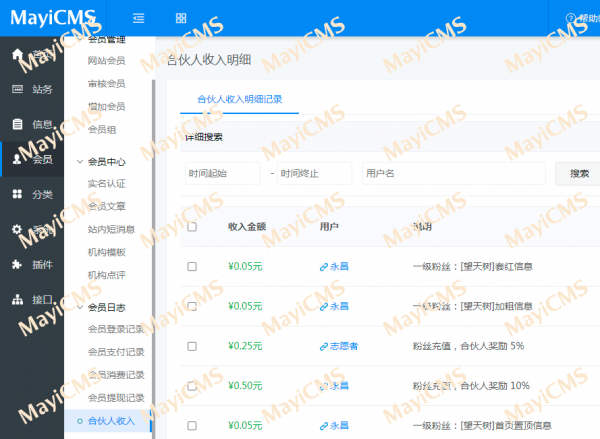Open the grid apps icon in header
600x439 pixels.
pos(181,18)
